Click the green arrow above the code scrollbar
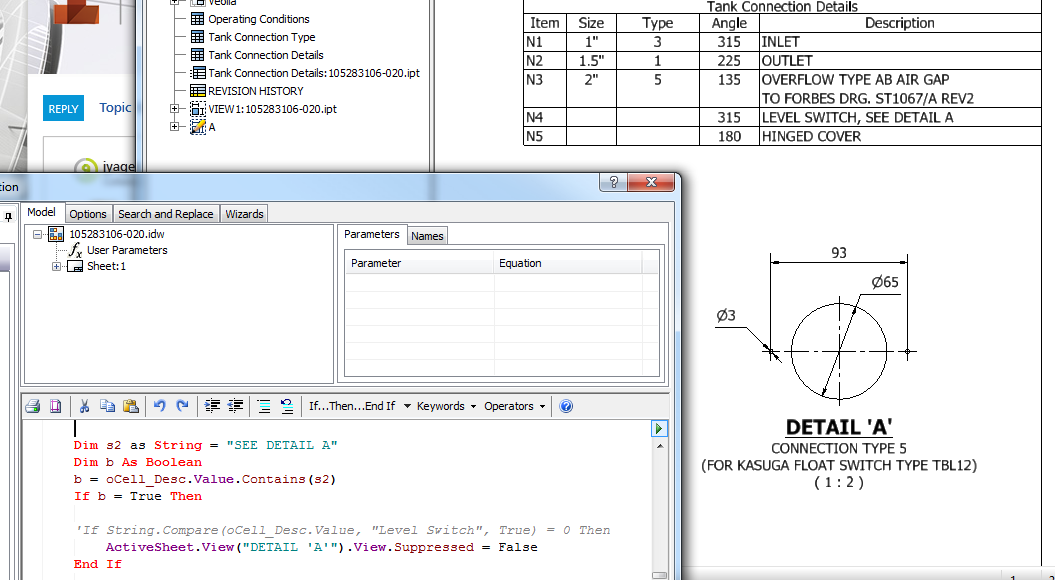 click(x=658, y=428)
